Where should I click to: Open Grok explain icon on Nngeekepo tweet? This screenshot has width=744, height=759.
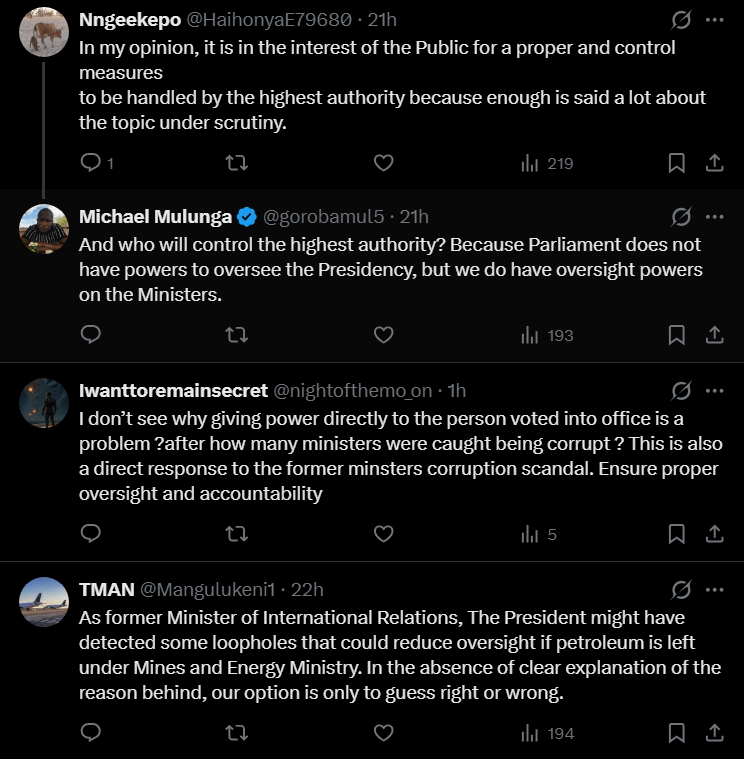(681, 20)
